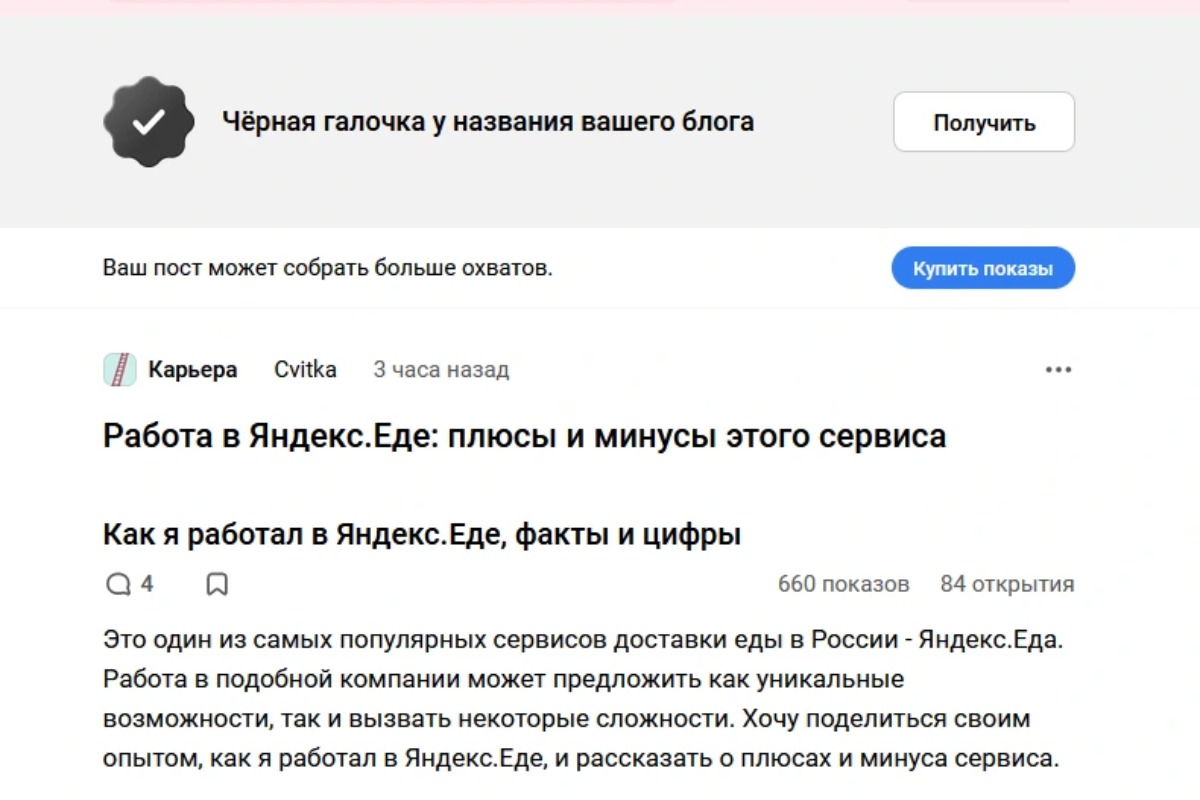1200x800 pixels.
Task: Open the Карьера channel avatar icon
Action: pos(120,370)
